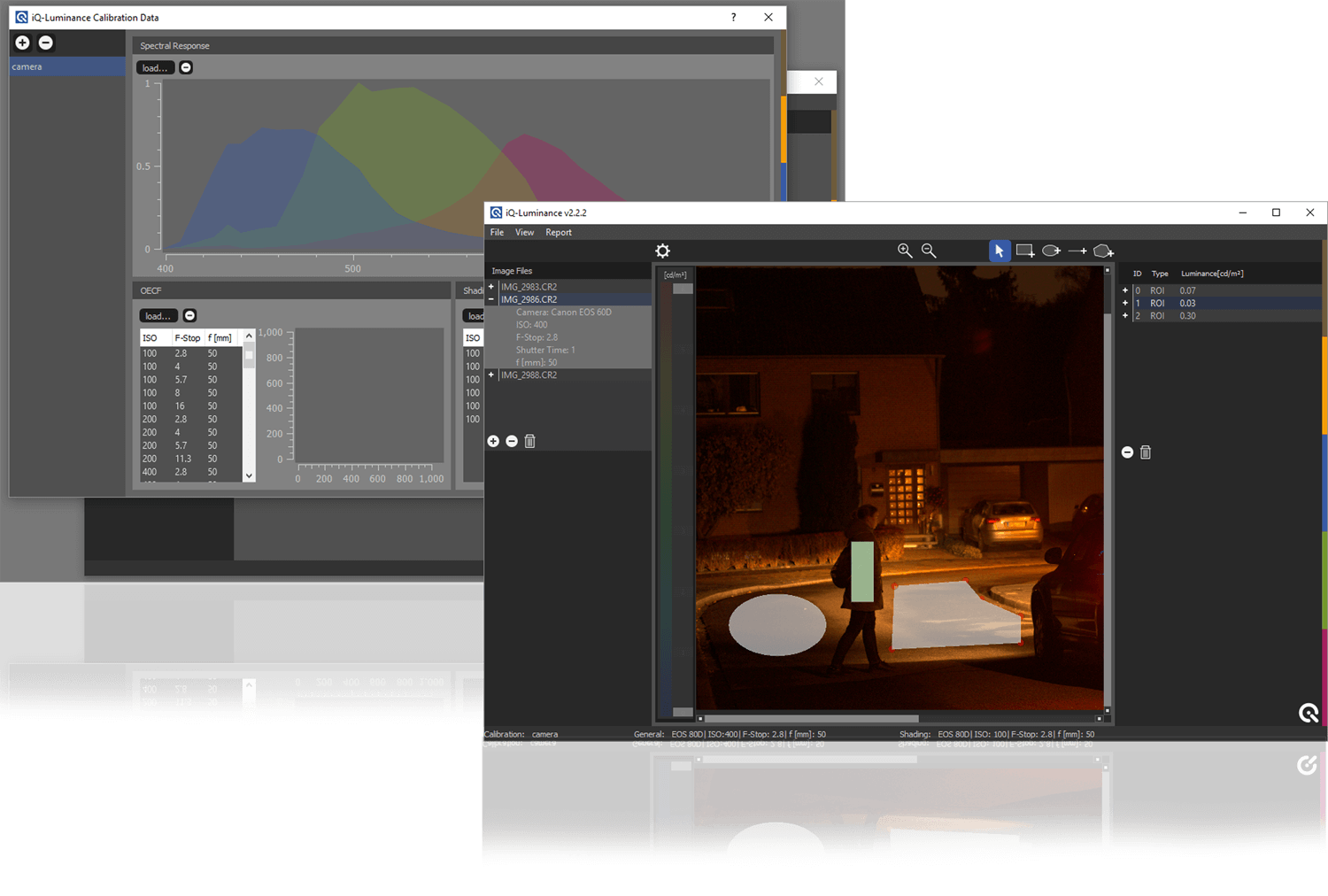Click the image horizontal scrollbar
The image size is (1328, 896).
811,718
